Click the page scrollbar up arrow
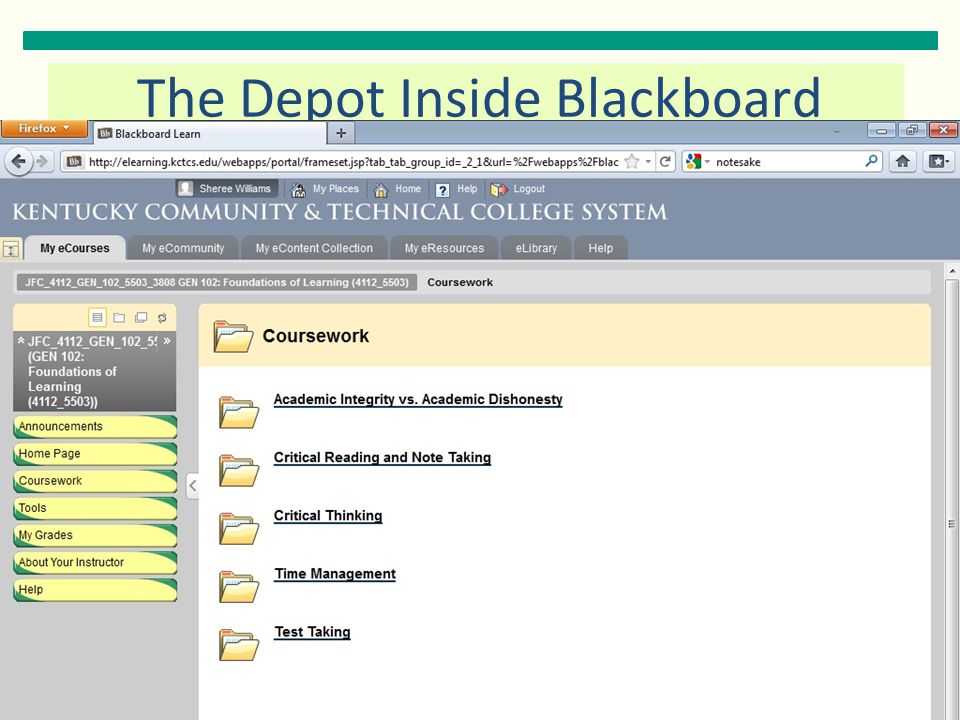 (x=952, y=271)
